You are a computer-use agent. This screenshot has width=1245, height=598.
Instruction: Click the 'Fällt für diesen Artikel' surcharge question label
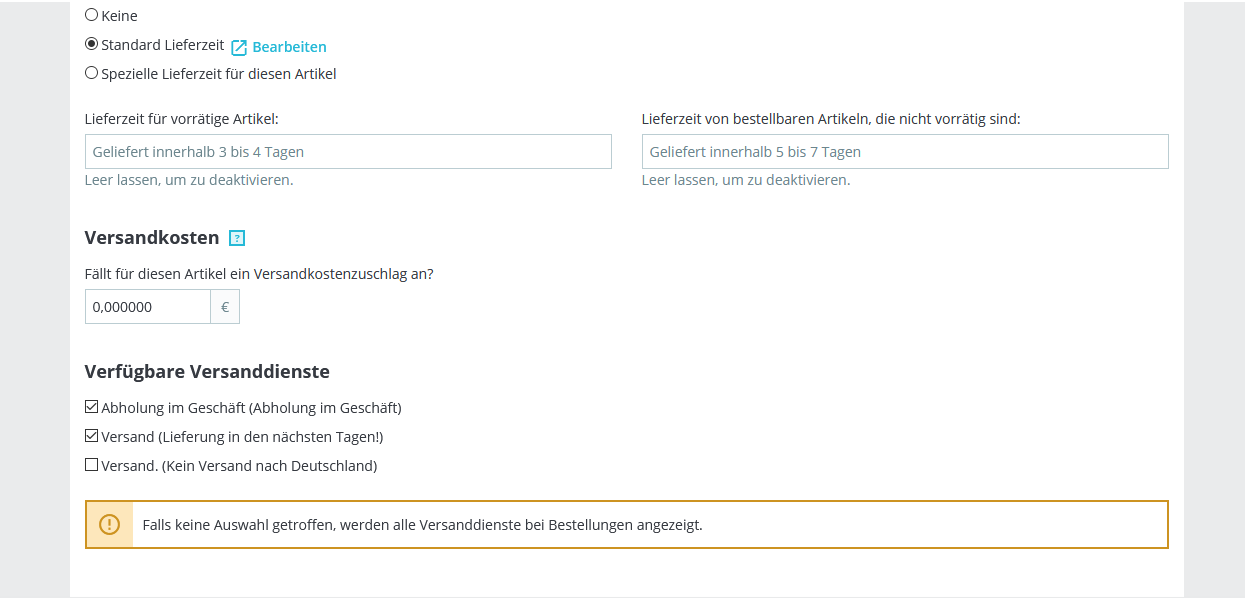259,274
